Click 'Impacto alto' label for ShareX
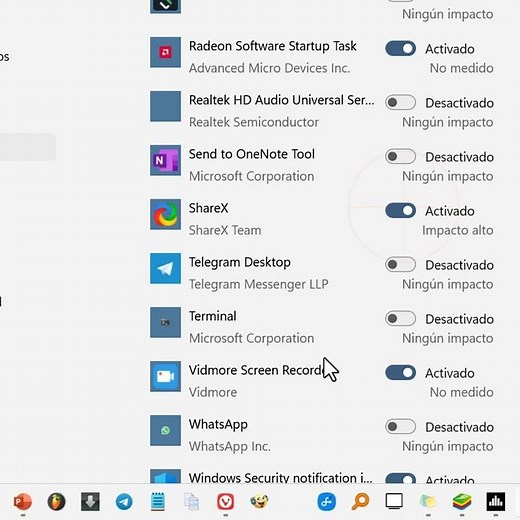The image size is (520, 520). pos(458,230)
